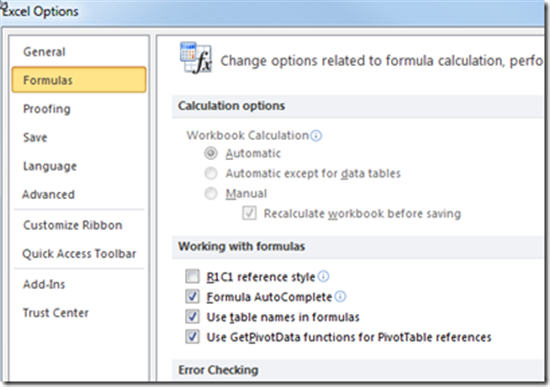Select the Automatic calculation radio button
This screenshot has width=550, height=387.
click(211, 153)
